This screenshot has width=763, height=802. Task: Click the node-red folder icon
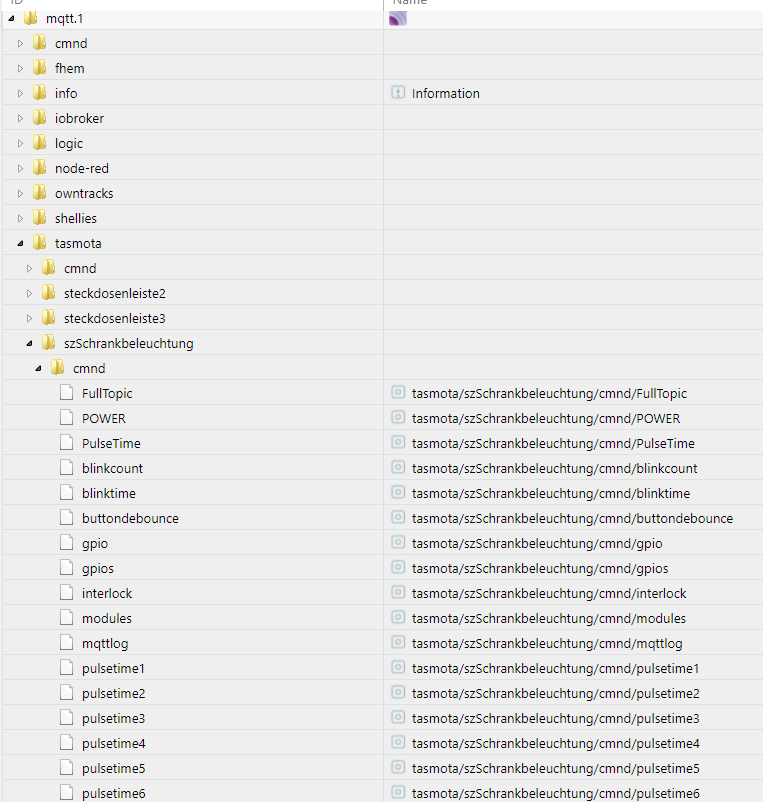point(39,168)
